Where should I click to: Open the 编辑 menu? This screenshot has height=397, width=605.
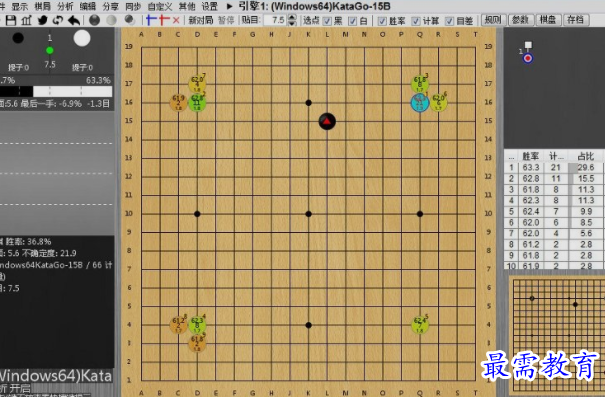88,6
